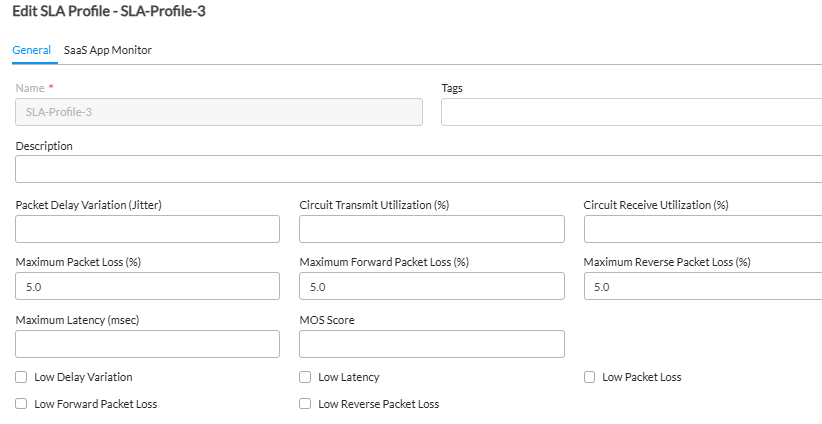
Task: Enable Low Forward Packet Loss checkbox
Action: [x=21, y=404]
